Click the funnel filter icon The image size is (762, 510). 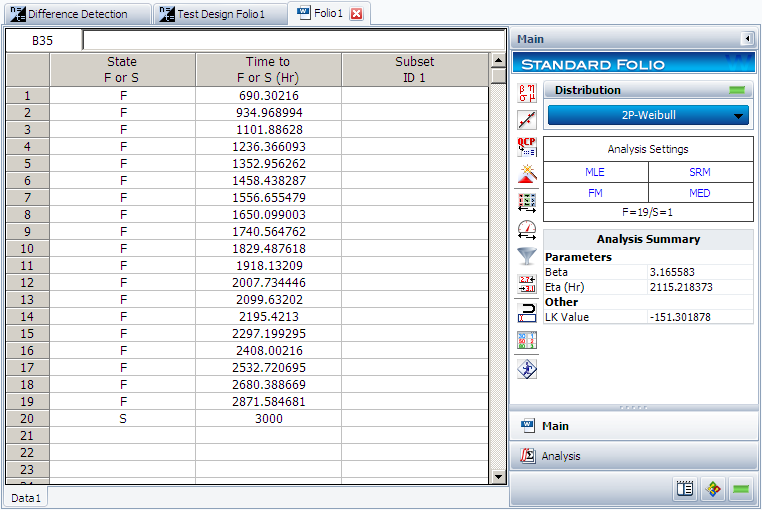click(x=526, y=256)
